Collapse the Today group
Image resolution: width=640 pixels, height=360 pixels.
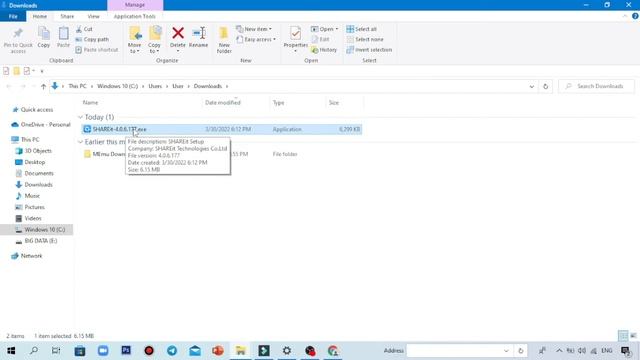[x=80, y=117]
